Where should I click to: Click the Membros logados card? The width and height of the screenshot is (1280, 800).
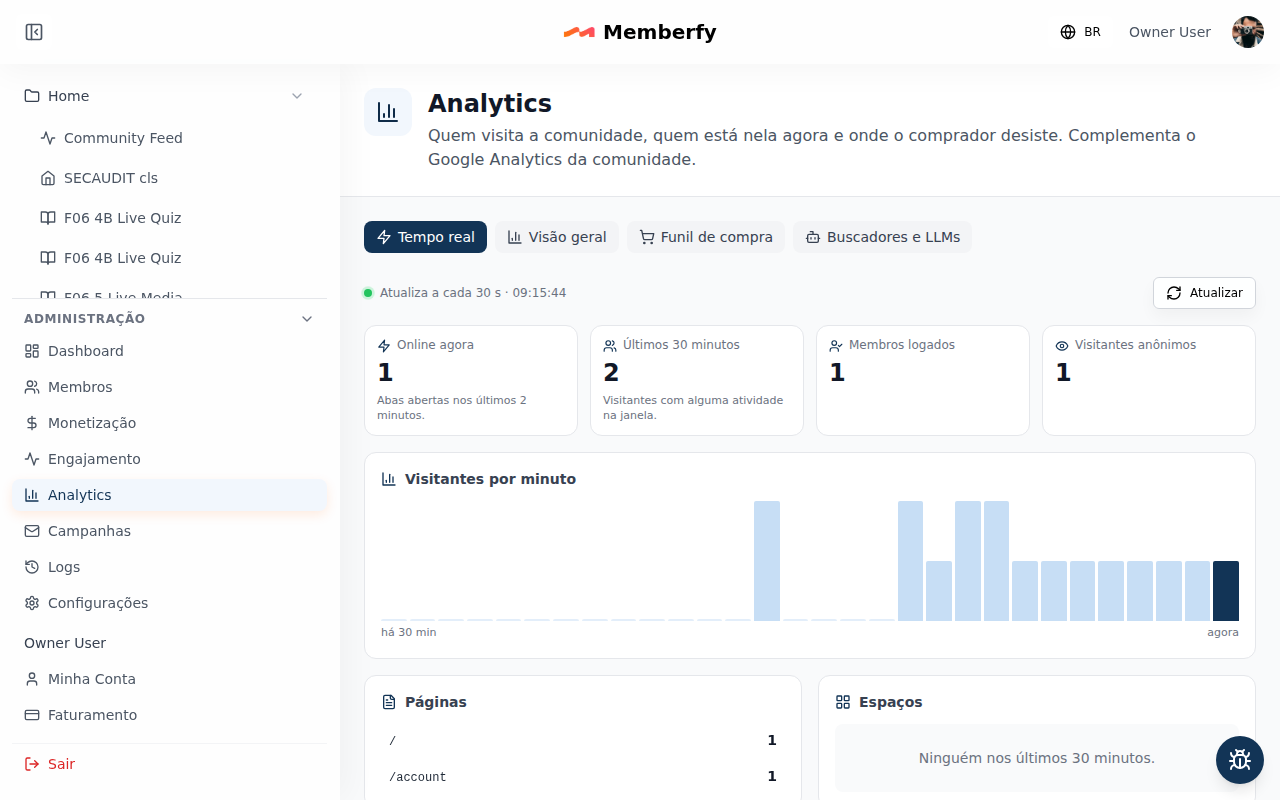(x=923, y=380)
